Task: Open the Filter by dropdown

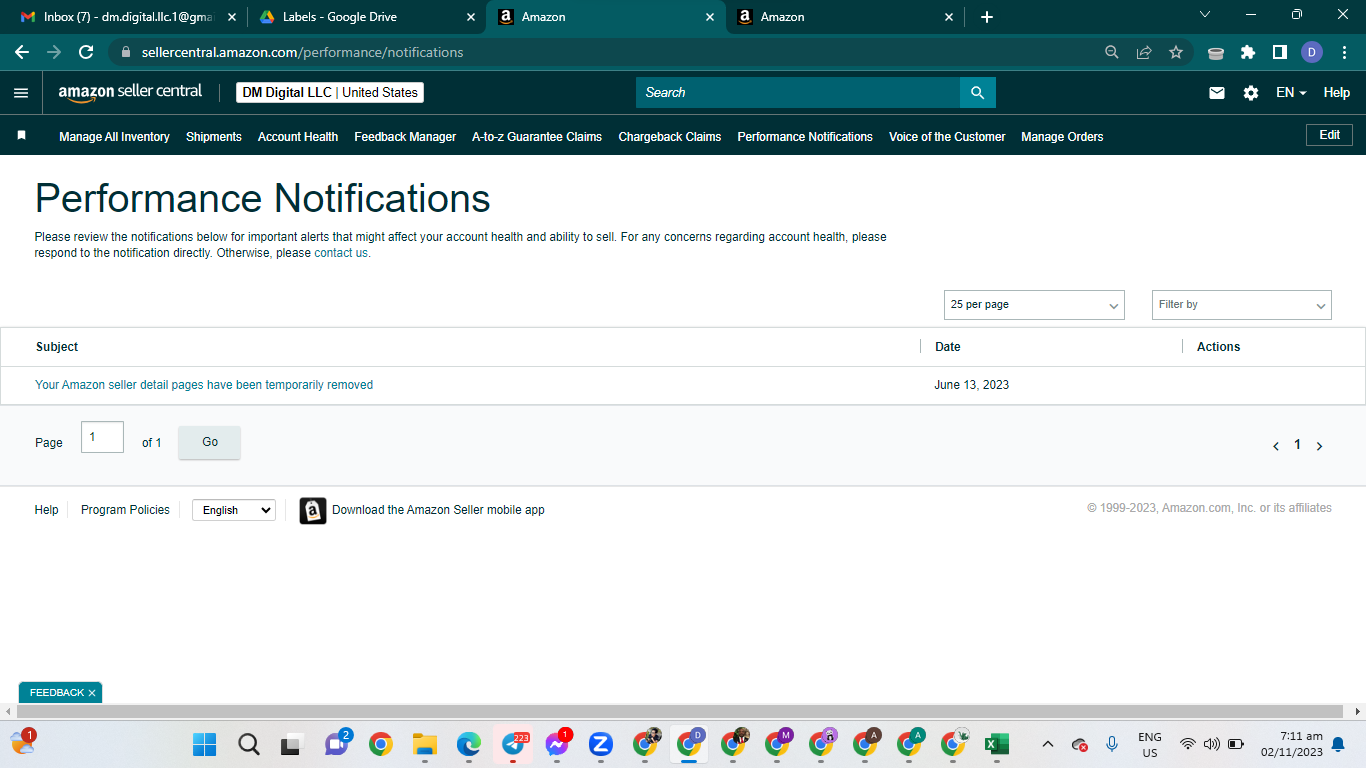Action: click(x=1242, y=305)
